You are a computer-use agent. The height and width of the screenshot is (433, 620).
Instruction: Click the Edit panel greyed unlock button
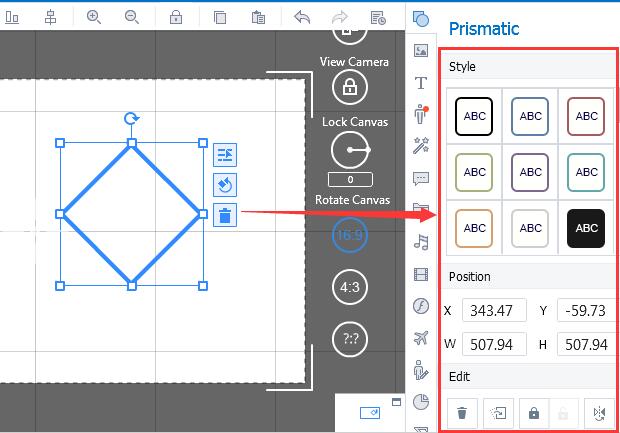click(x=563, y=413)
